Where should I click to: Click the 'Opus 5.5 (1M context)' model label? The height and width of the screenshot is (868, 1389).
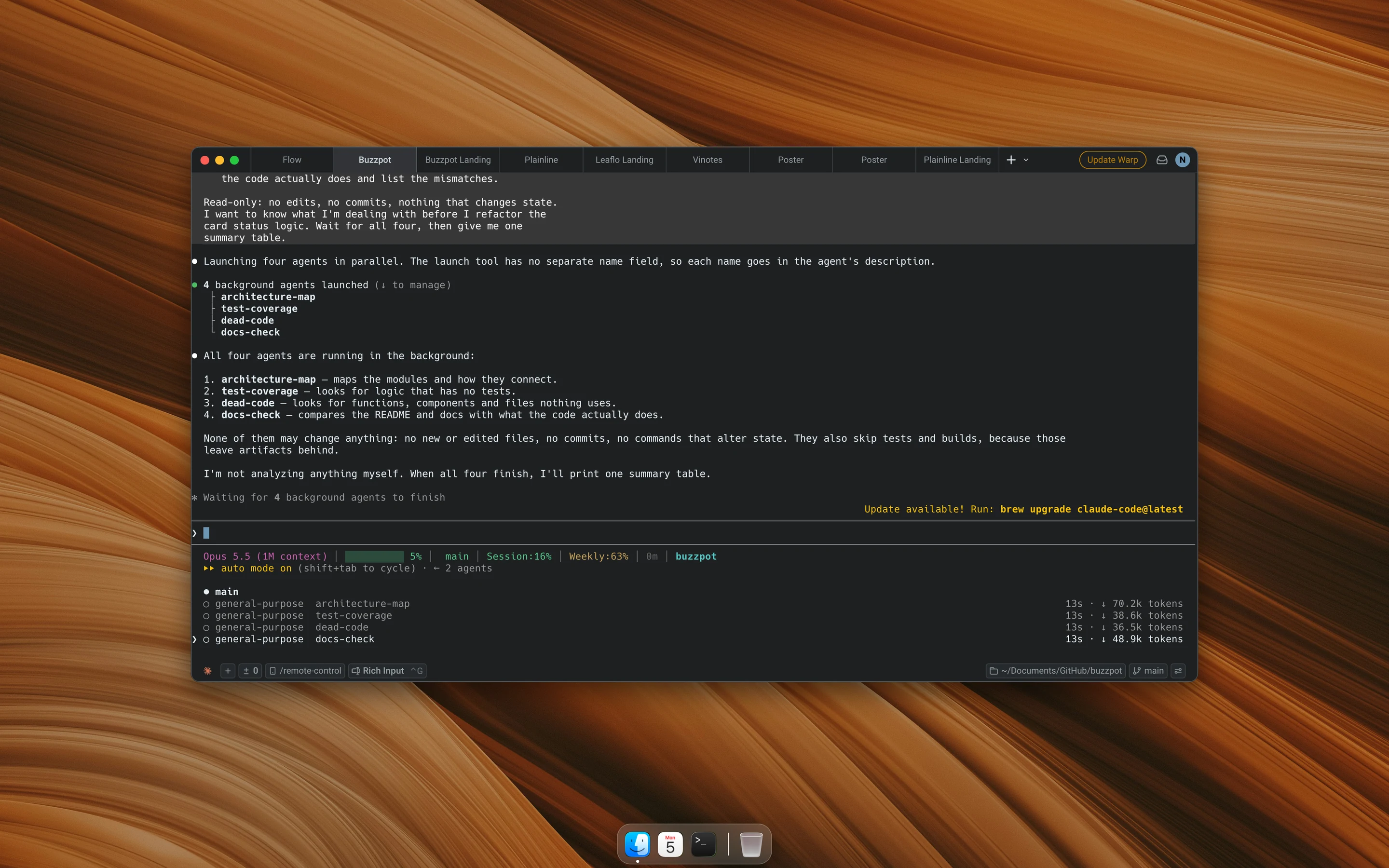pyautogui.click(x=265, y=556)
